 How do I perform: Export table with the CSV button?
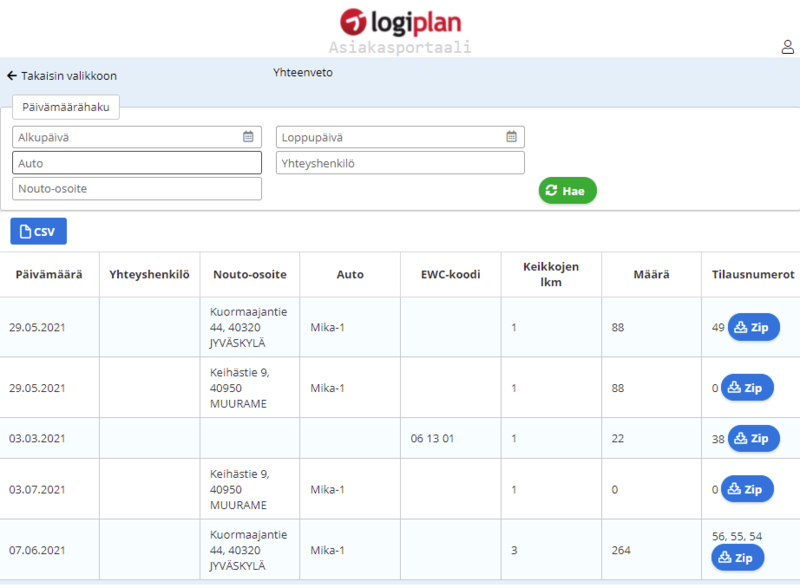tap(38, 231)
